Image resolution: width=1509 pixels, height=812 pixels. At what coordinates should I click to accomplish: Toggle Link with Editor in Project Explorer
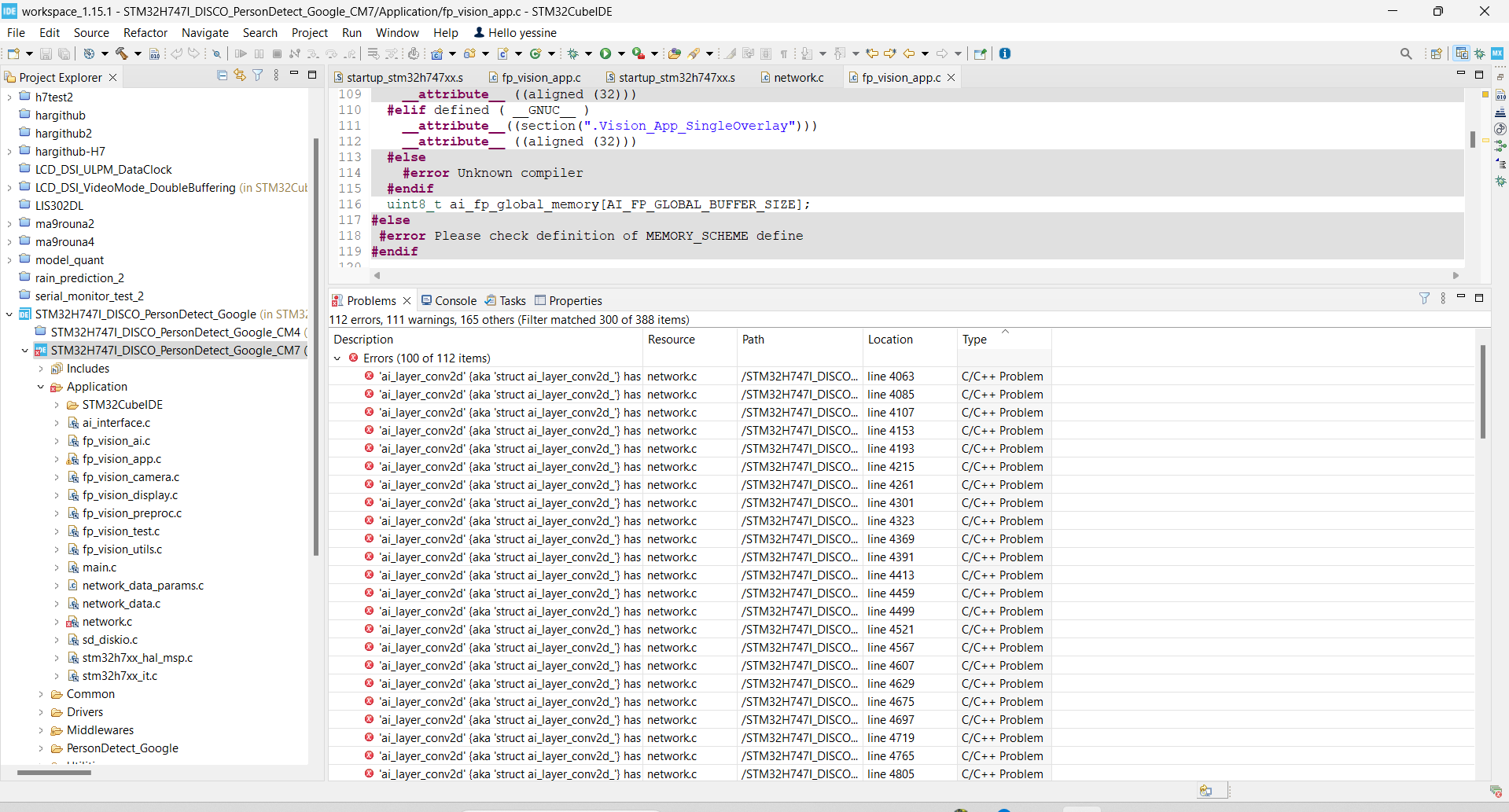[240, 75]
